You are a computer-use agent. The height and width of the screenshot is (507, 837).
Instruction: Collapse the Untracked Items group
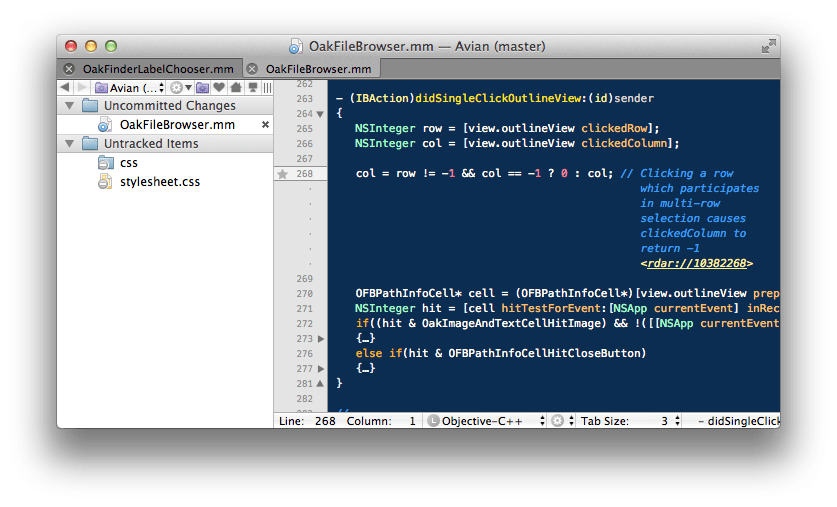pyautogui.click(x=68, y=144)
